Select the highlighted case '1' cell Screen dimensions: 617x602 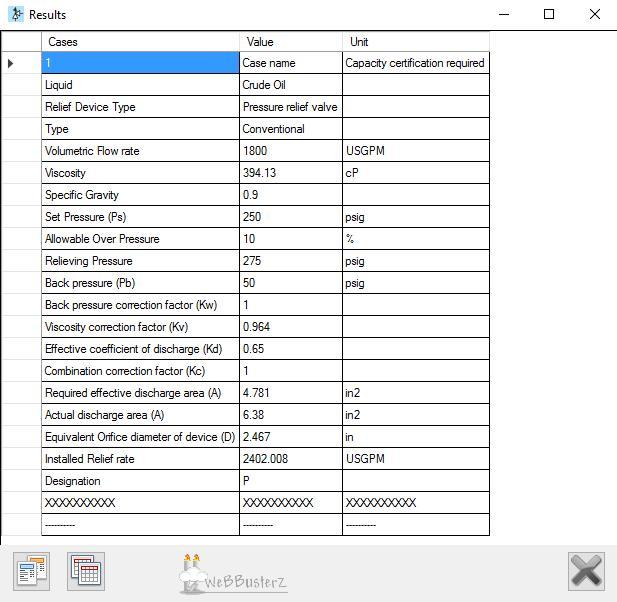(x=140, y=63)
